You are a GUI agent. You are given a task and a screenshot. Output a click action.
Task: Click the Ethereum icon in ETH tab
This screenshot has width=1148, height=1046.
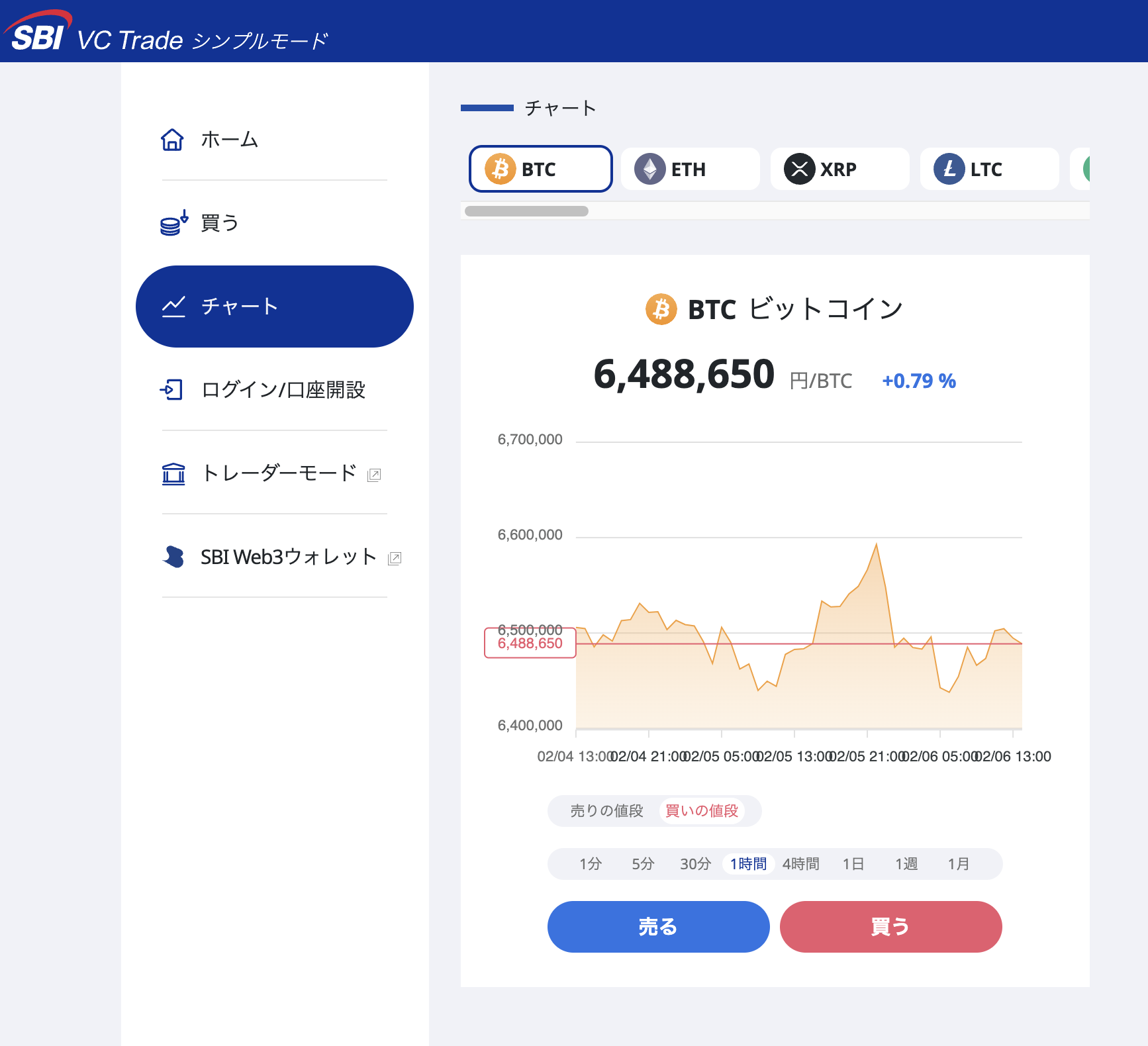click(x=650, y=169)
